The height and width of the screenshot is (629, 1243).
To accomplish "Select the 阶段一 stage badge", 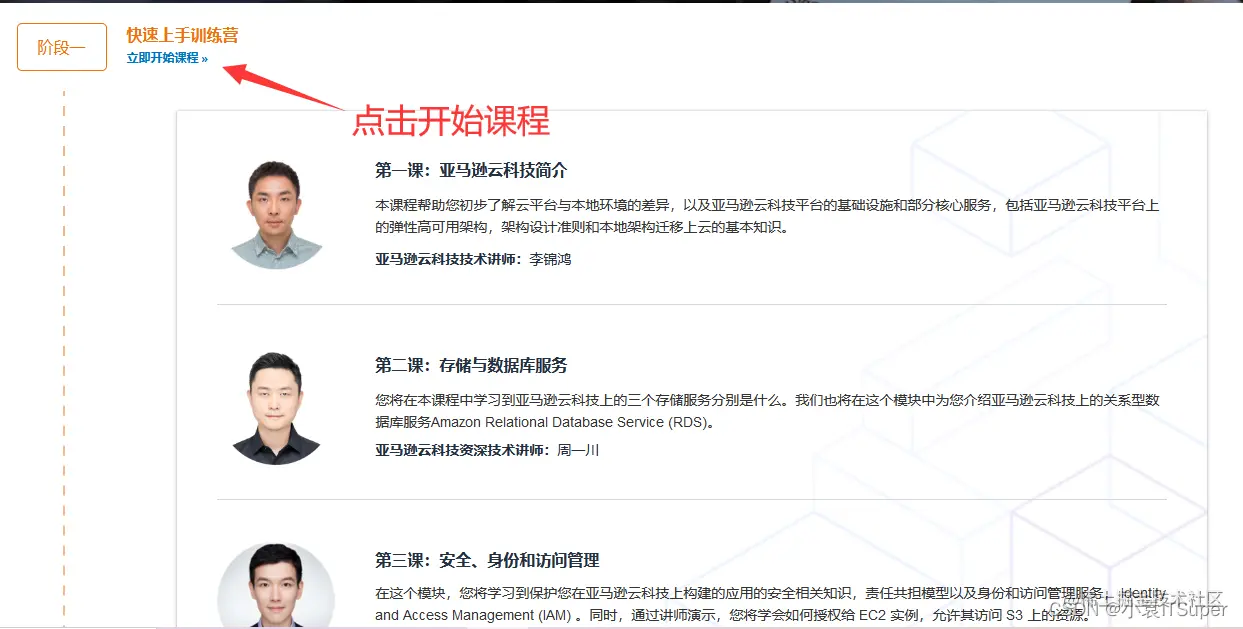I will [x=61, y=47].
